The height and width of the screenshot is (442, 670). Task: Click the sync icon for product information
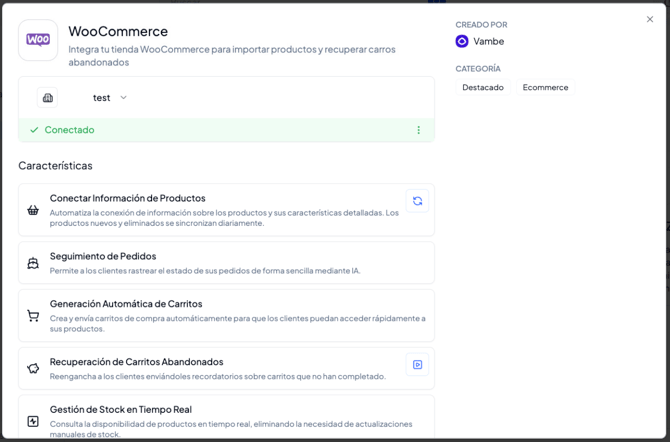pos(417,201)
